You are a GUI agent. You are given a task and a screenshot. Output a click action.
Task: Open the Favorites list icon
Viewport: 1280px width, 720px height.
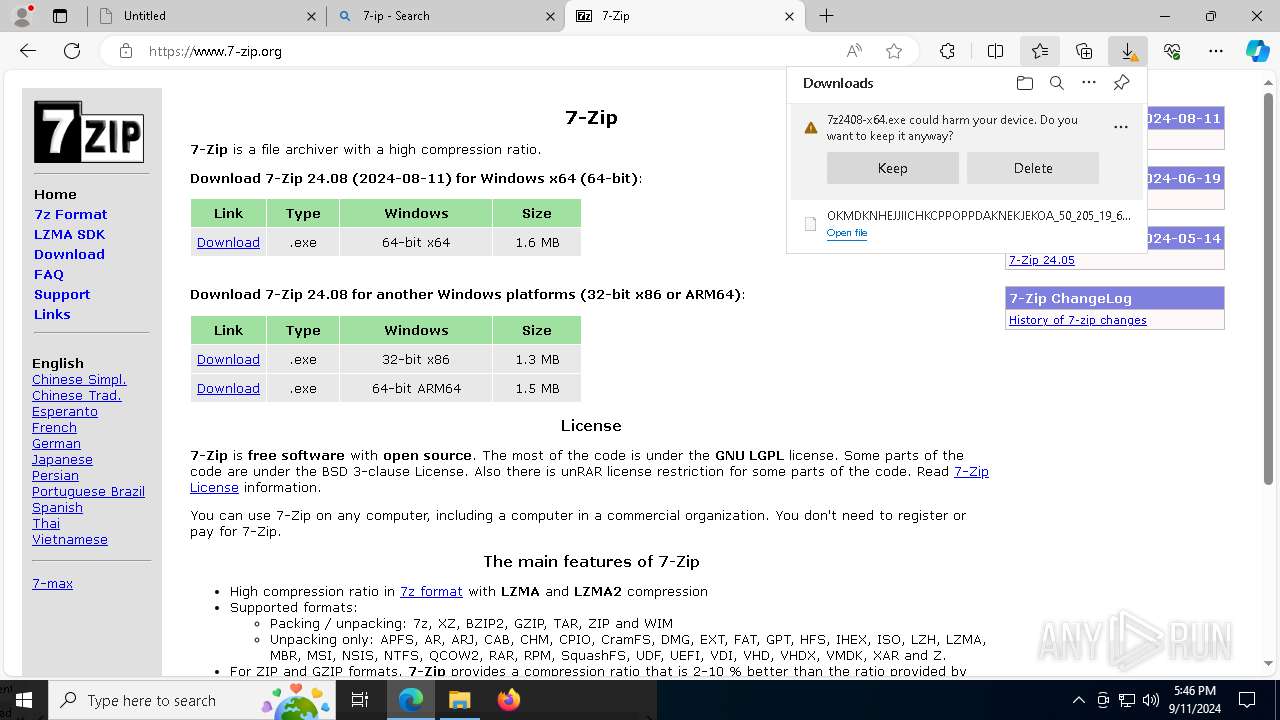click(1040, 51)
